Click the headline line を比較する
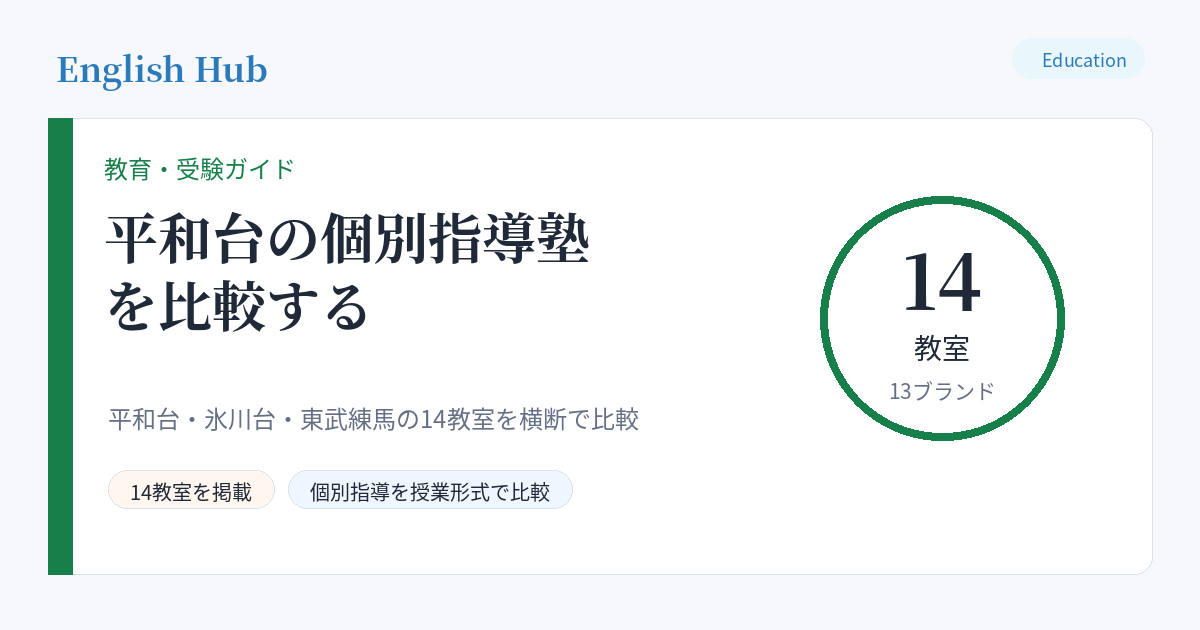 (238, 307)
